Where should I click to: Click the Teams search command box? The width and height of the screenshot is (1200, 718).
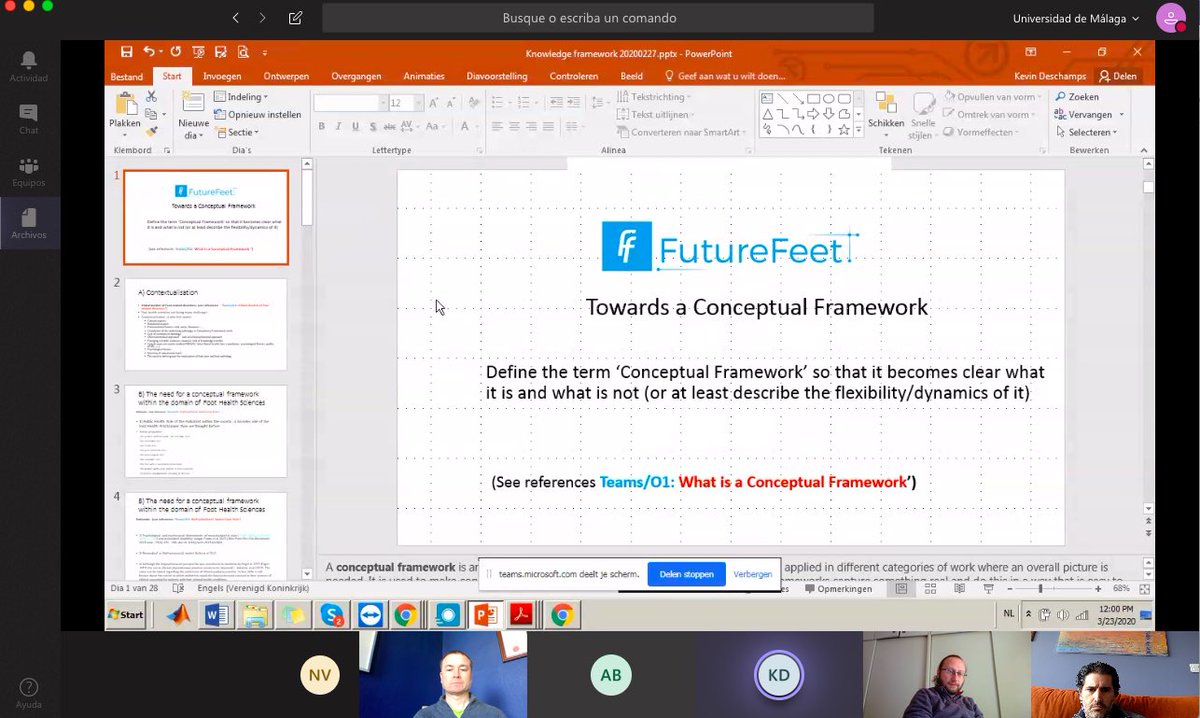click(597, 18)
